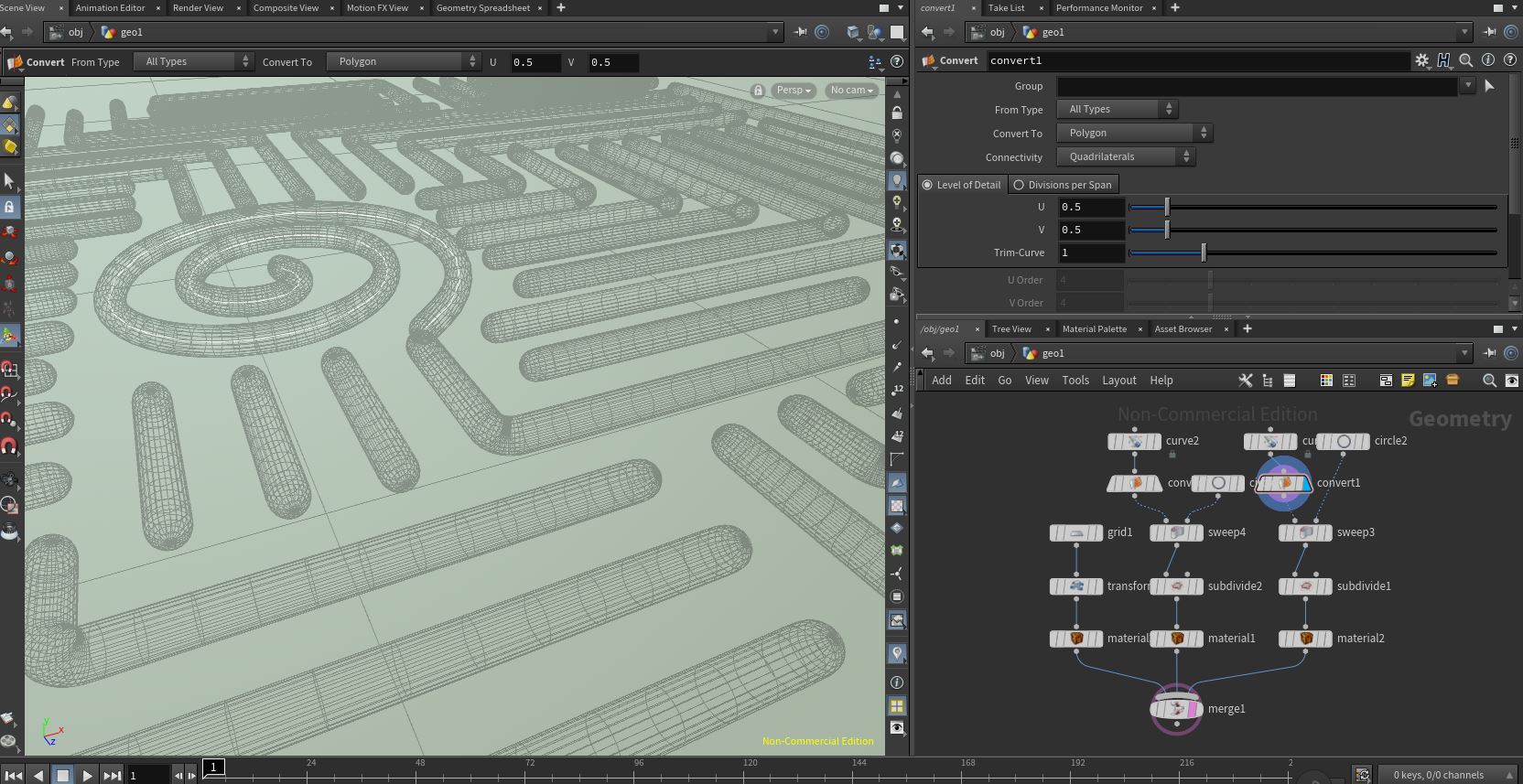Image resolution: width=1523 pixels, height=784 pixels.
Task: Open the network editor tools wrench icon
Action: pos(1245,381)
